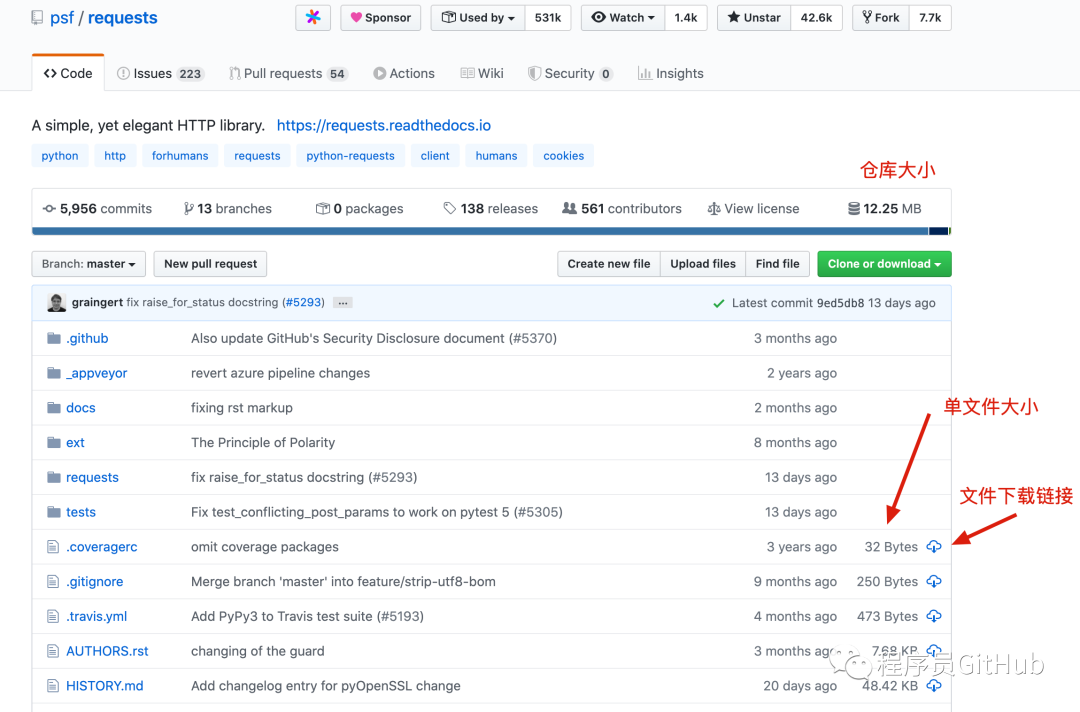
Task: Download the .travis.yml file via cloud icon
Action: [x=934, y=616]
